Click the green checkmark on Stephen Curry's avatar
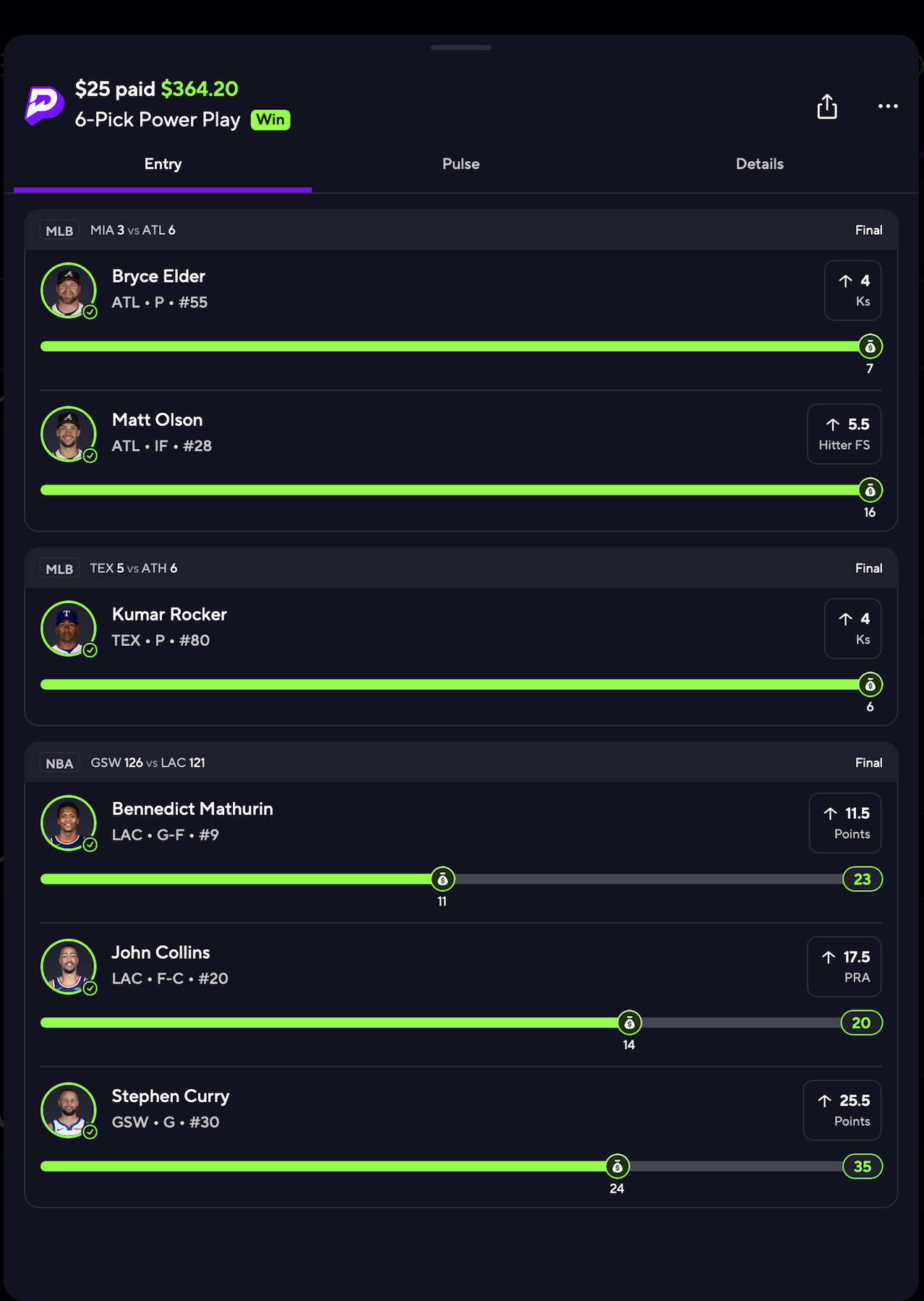Image resolution: width=924 pixels, height=1301 pixels. (90, 1132)
